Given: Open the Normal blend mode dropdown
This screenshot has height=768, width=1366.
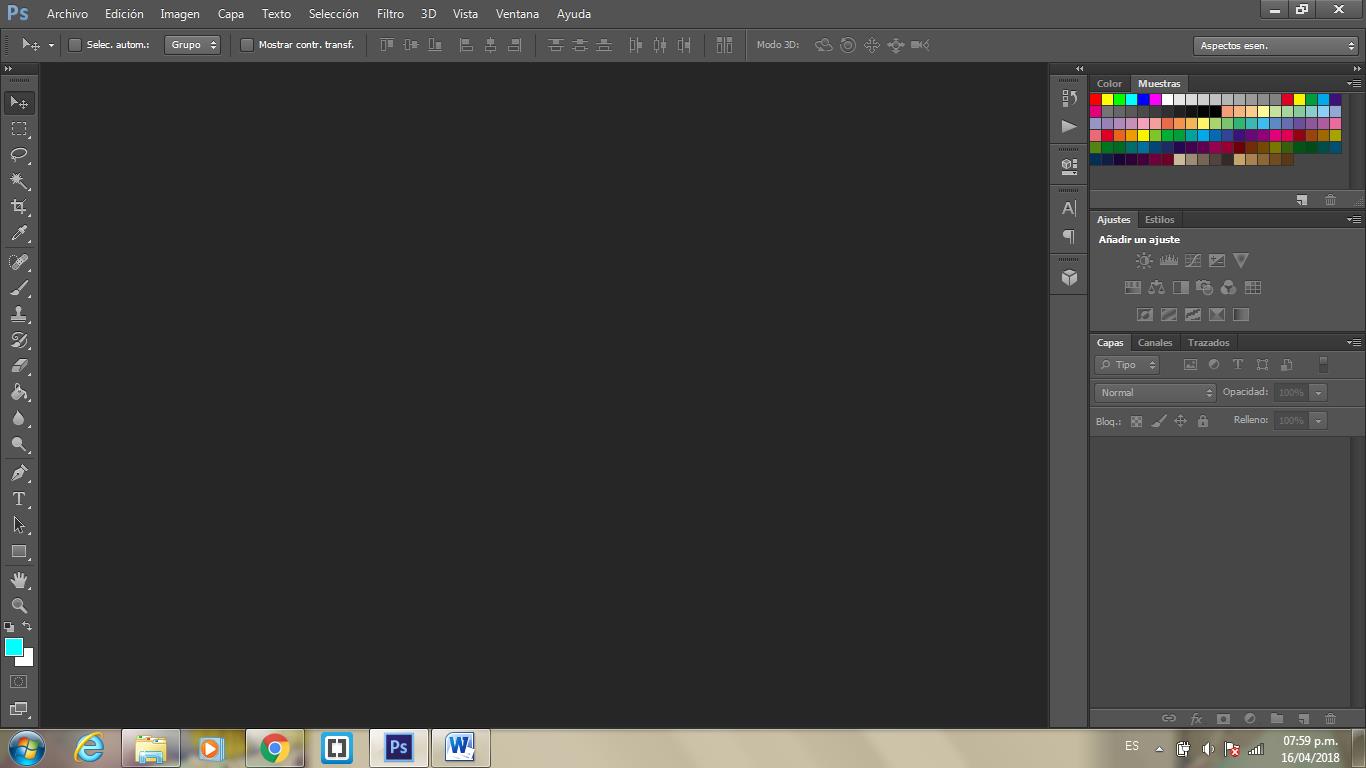Looking at the screenshot, I should (1154, 393).
